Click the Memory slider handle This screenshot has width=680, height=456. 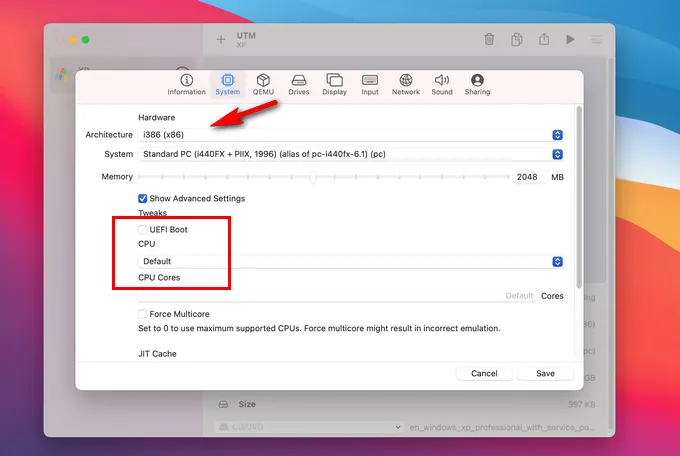point(313,177)
